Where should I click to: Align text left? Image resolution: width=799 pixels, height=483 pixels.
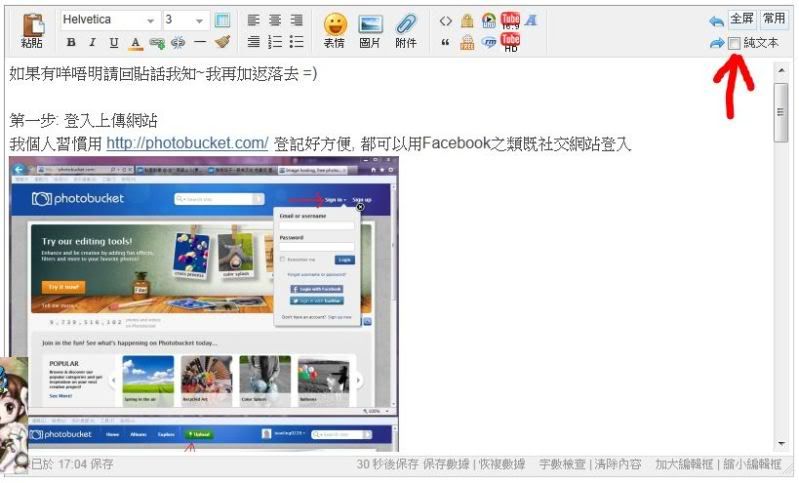(253, 20)
